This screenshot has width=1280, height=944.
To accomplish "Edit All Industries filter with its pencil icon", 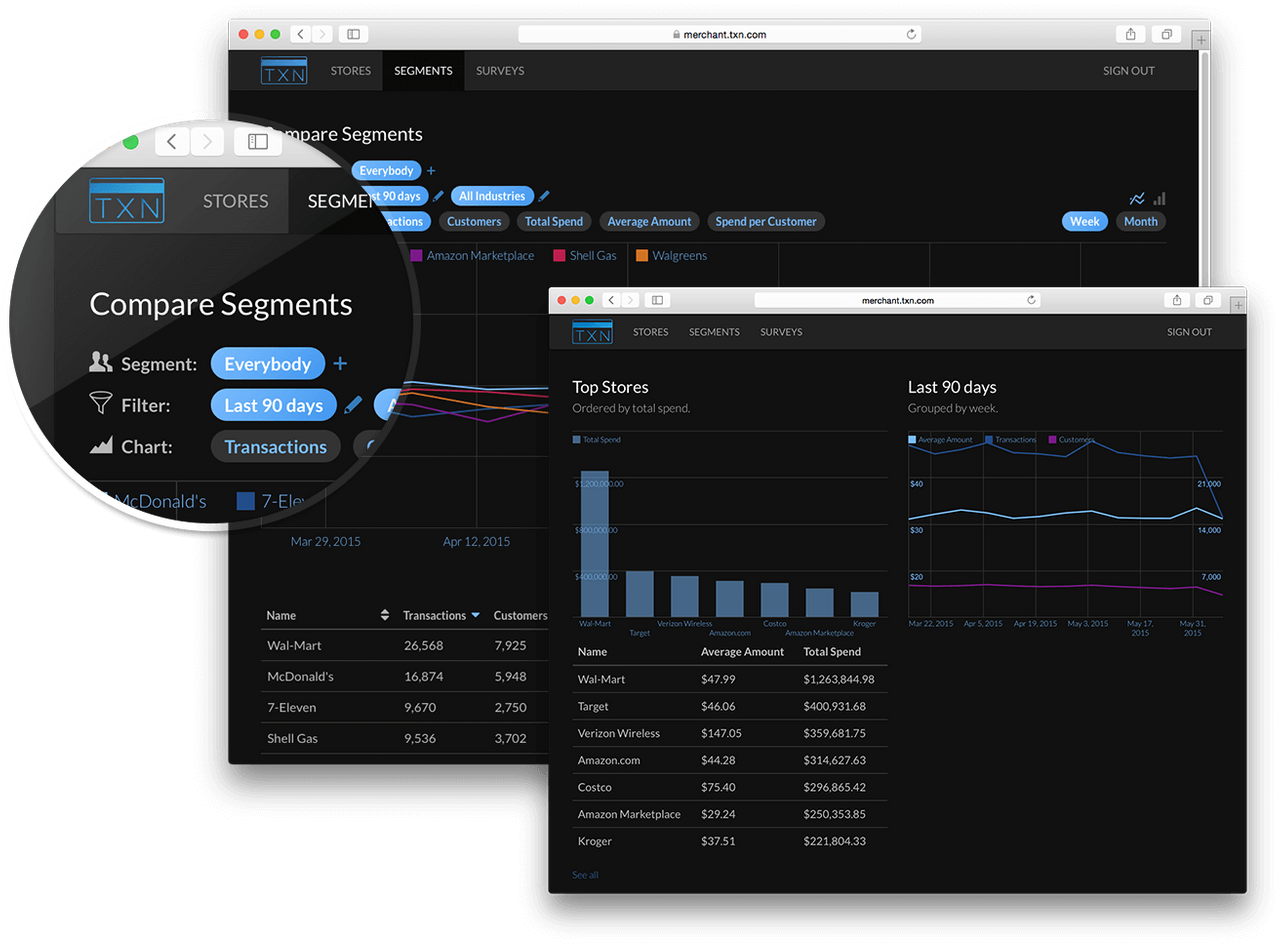I will 544,196.
